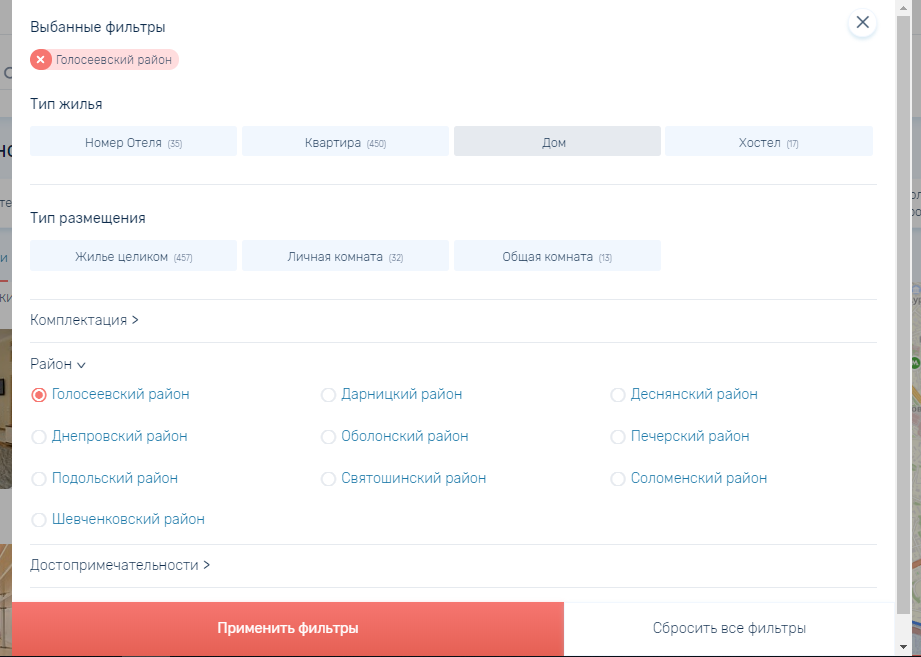Click Применить фильтры button
Image resolution: width=921 pixels, height=657 pixels.
click(x=288, y=628)
